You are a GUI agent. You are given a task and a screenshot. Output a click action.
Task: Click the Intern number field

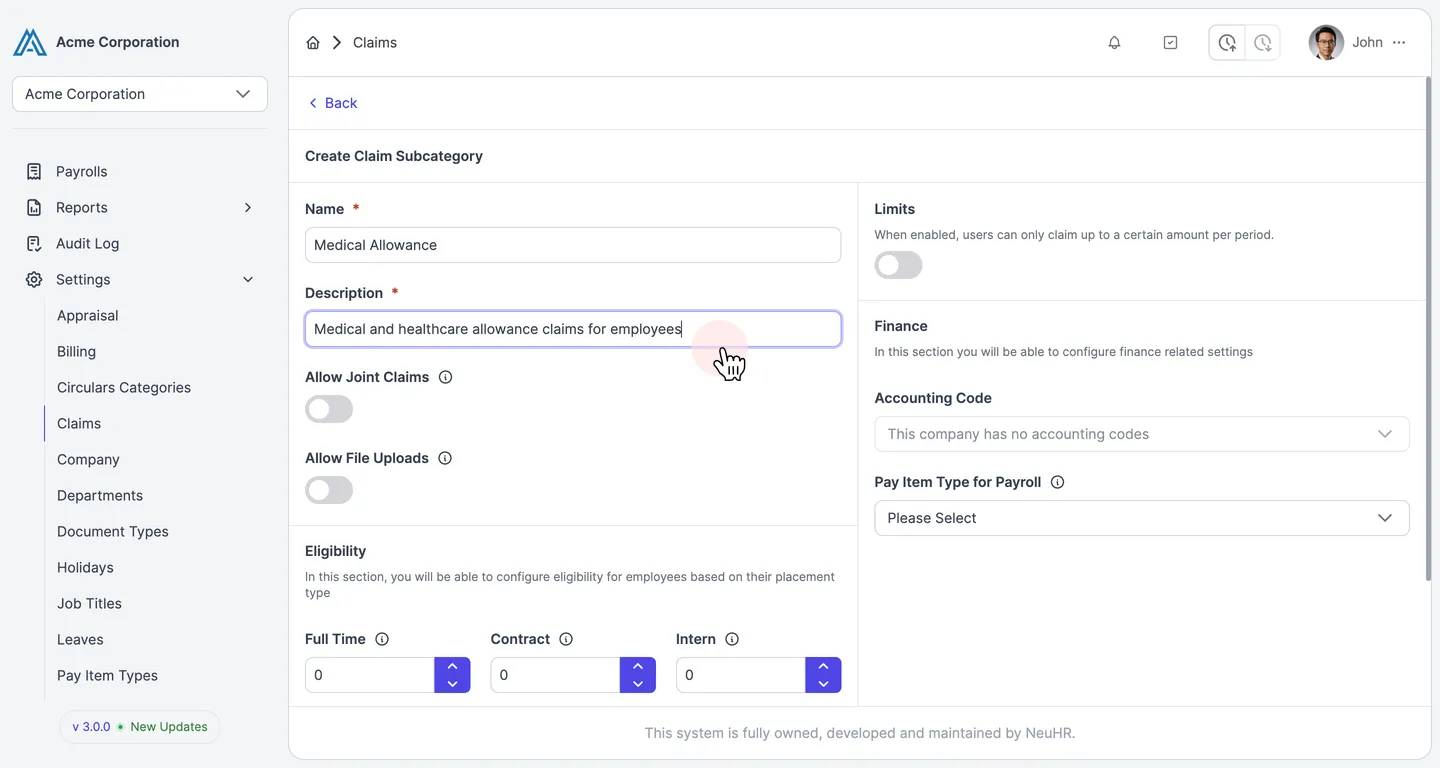click(741, 675)
